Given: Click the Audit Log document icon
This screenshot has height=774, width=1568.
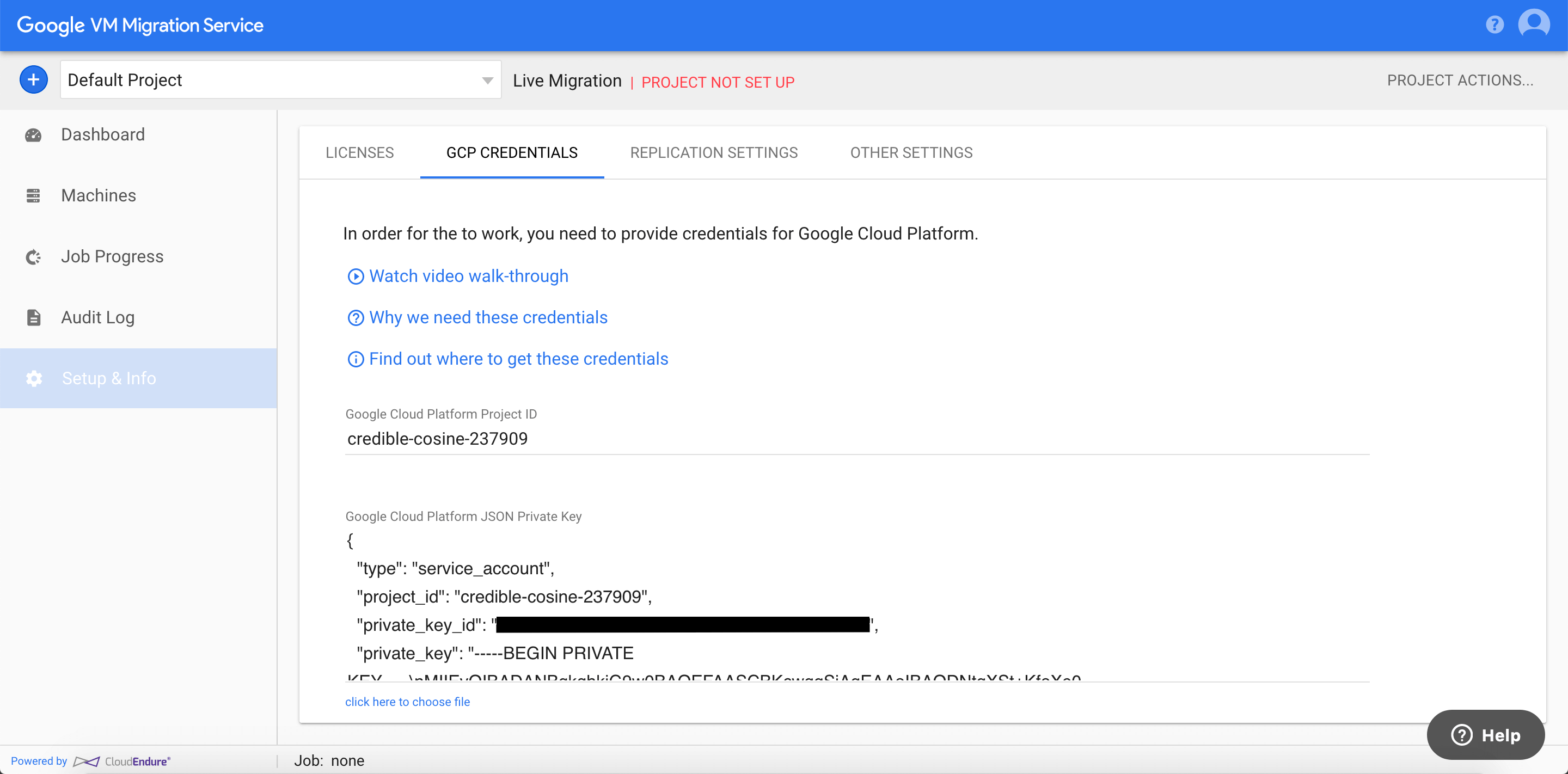Looking at the screenshot, I should pos(33,318).
